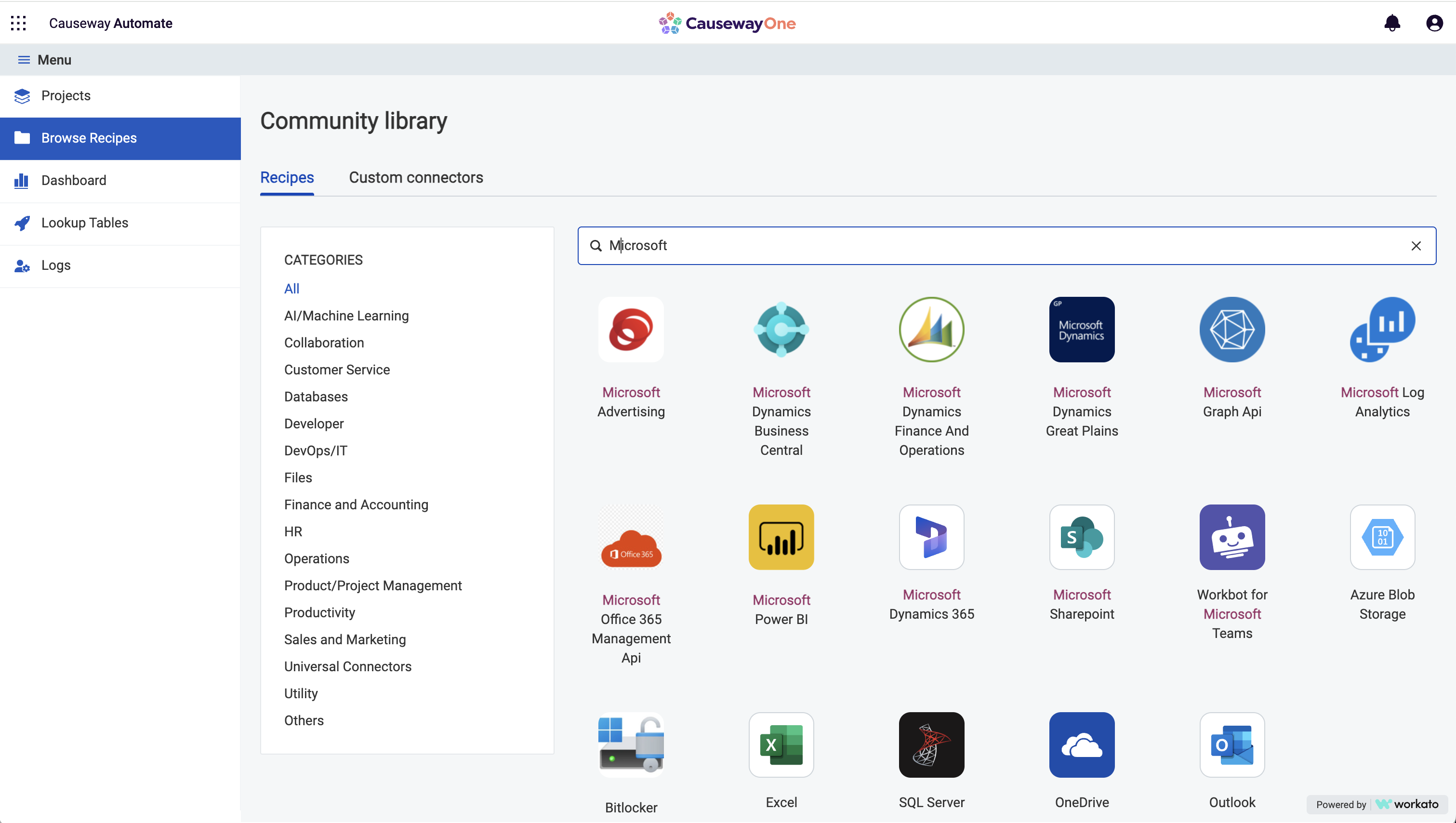Click the search magnifier icon
This screenshot has height=823, width=1456.
[596, 245]
